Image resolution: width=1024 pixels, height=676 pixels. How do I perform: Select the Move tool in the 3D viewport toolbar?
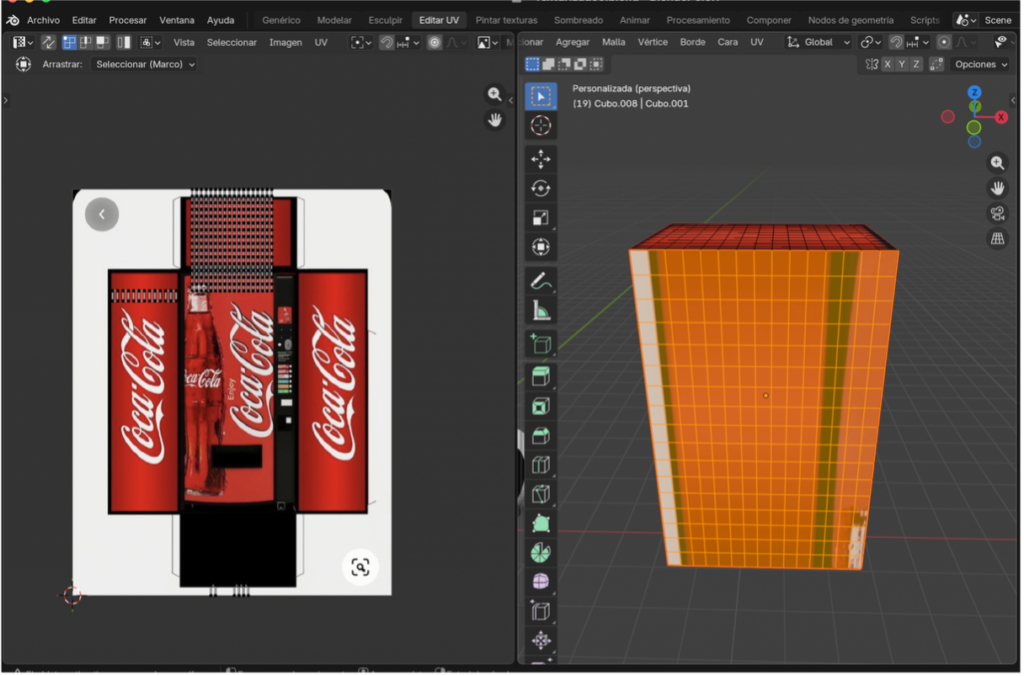[540, 159]
